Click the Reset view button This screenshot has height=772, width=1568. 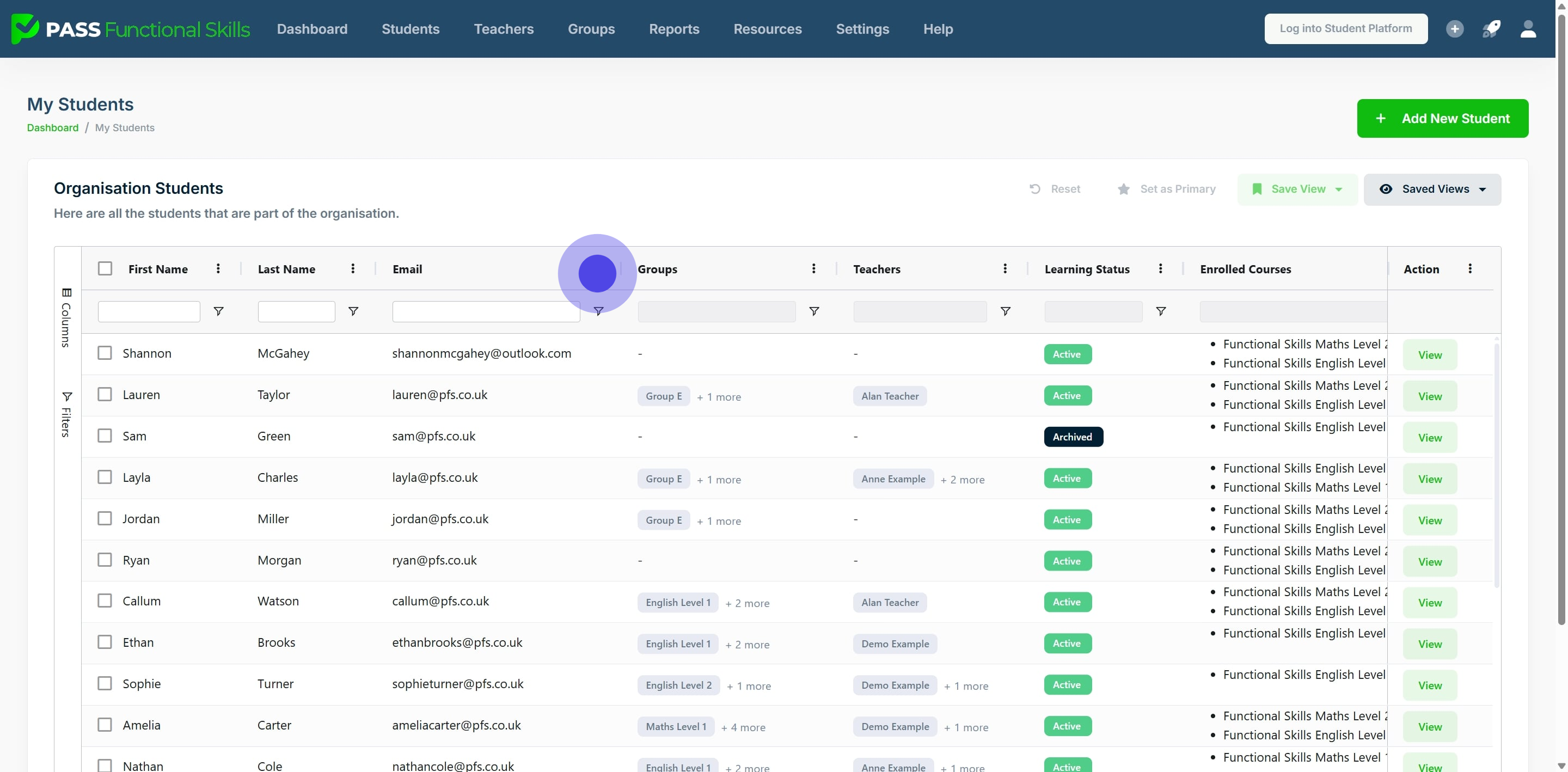(x=1054, y=189)
